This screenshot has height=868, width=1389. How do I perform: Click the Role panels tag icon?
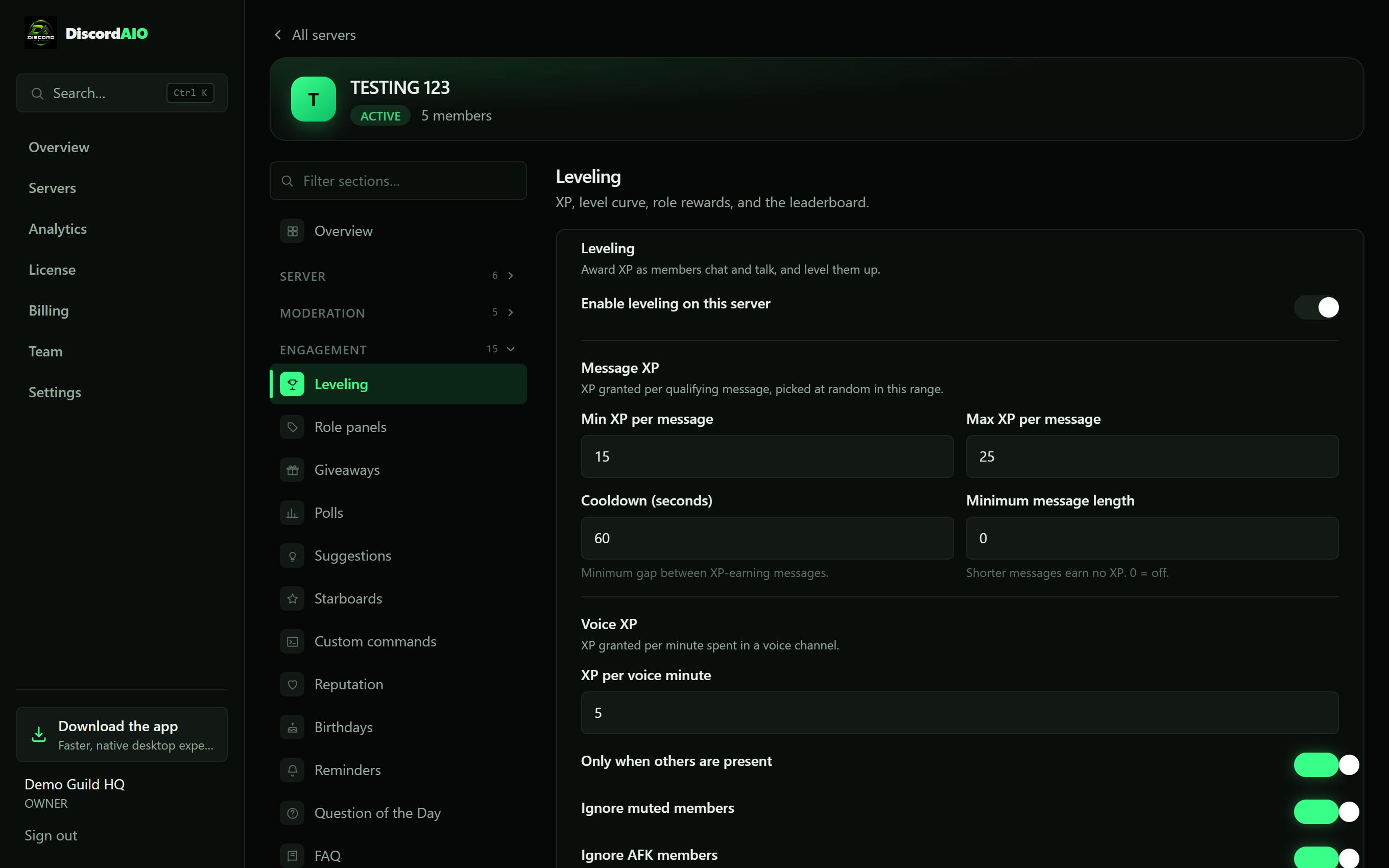(x=292, y=427)
